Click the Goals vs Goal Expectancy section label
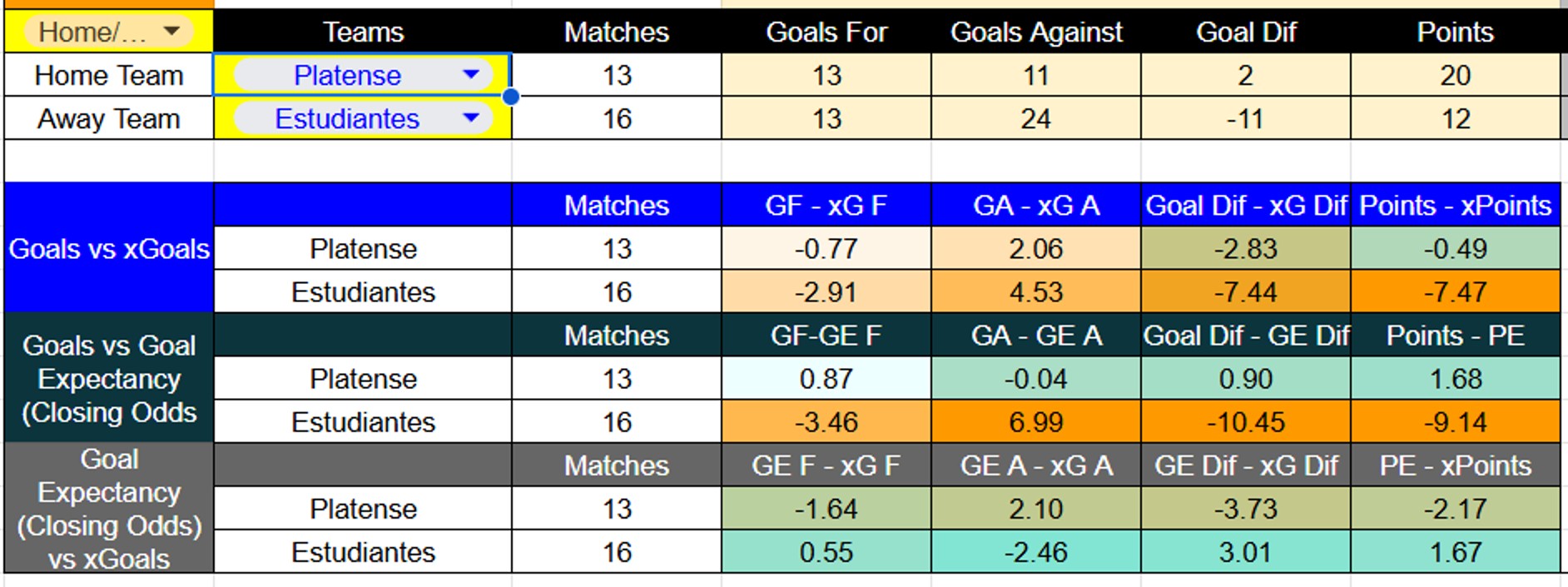1568x587 pixels. coord(108,379)
